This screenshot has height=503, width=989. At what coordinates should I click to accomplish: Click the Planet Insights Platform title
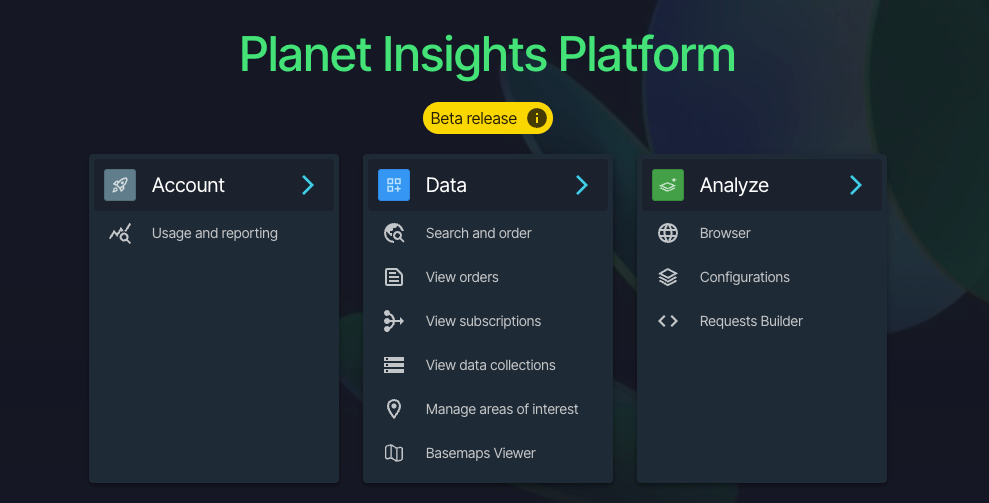488,56
